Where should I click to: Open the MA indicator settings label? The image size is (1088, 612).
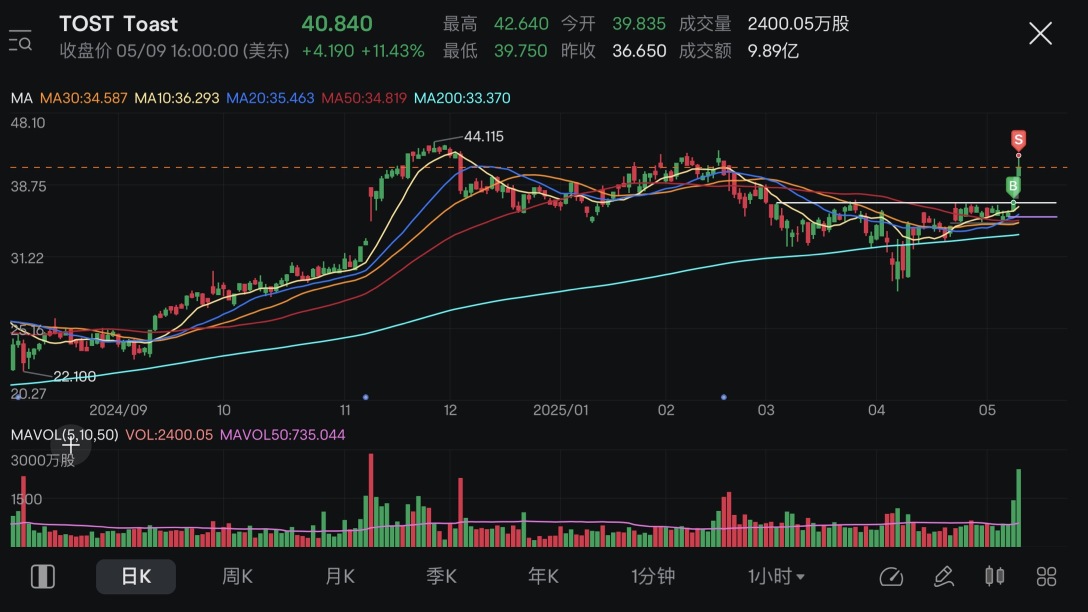tap(22, 98)
